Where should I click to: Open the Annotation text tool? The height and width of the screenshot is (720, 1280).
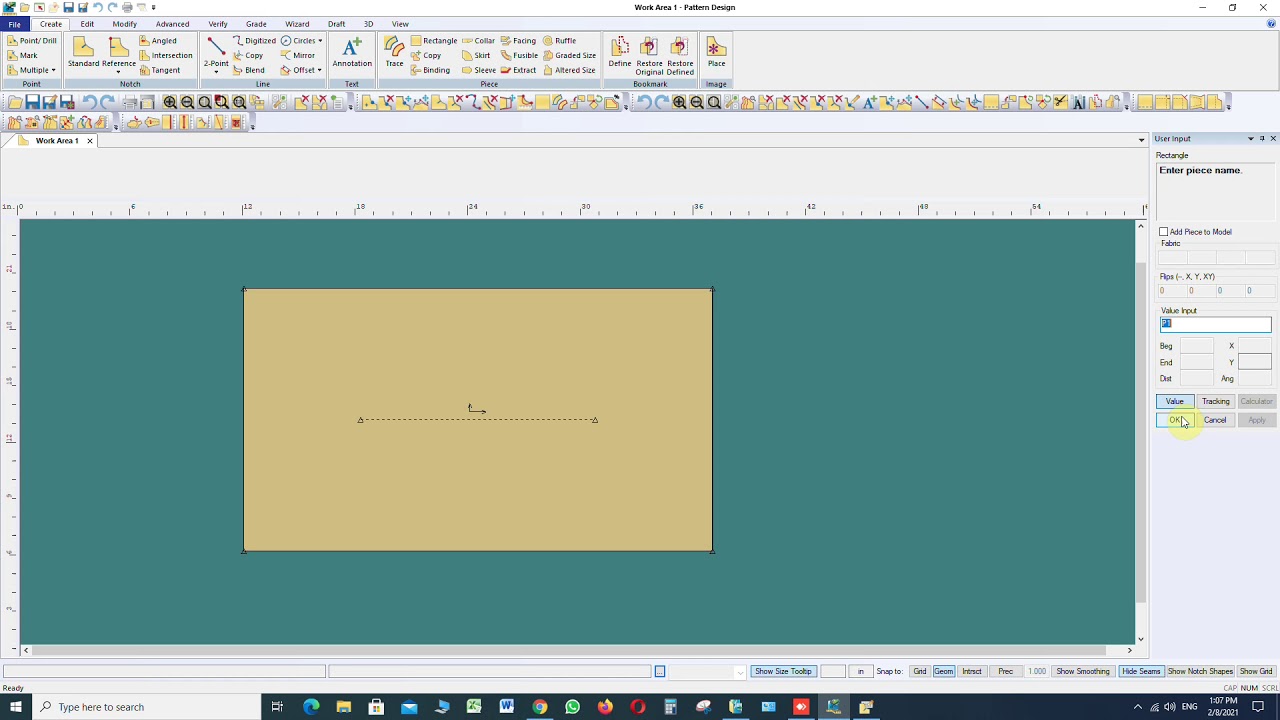pos(352,53)
